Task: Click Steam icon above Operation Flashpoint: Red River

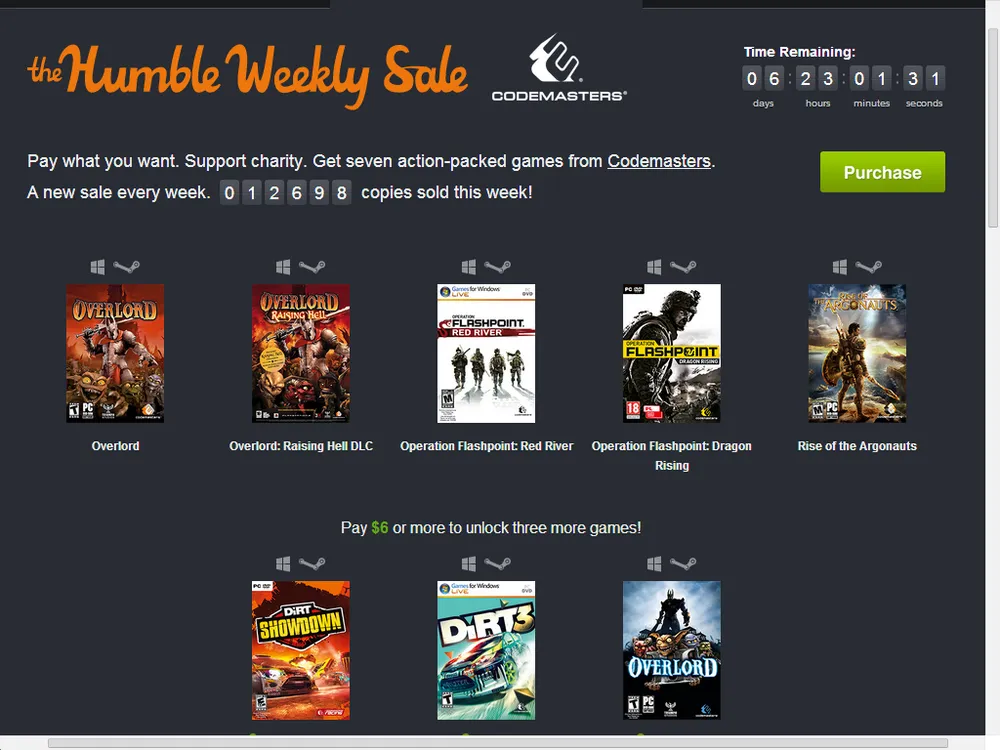Action: (497, 267)
